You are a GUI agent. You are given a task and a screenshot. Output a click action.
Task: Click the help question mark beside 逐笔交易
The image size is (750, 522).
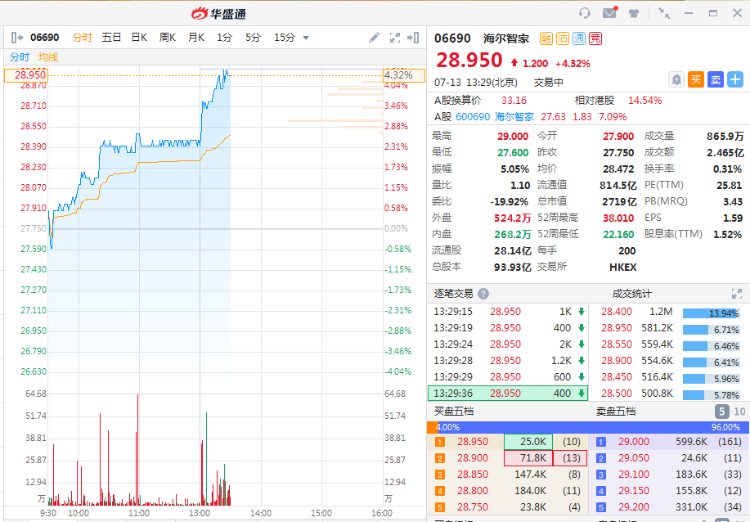point(483,293)
